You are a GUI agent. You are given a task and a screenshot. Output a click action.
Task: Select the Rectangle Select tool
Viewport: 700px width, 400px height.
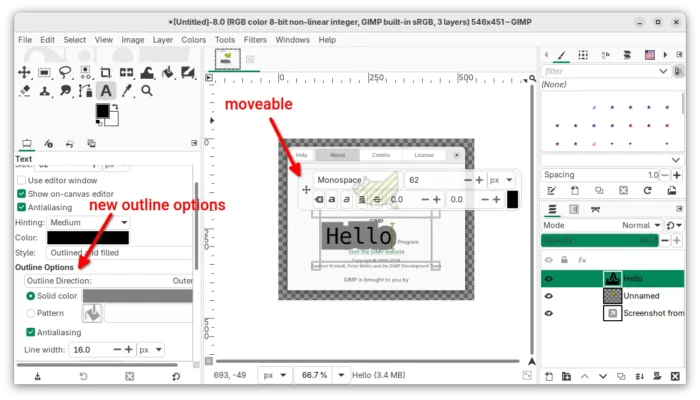(x=45, y=72)
